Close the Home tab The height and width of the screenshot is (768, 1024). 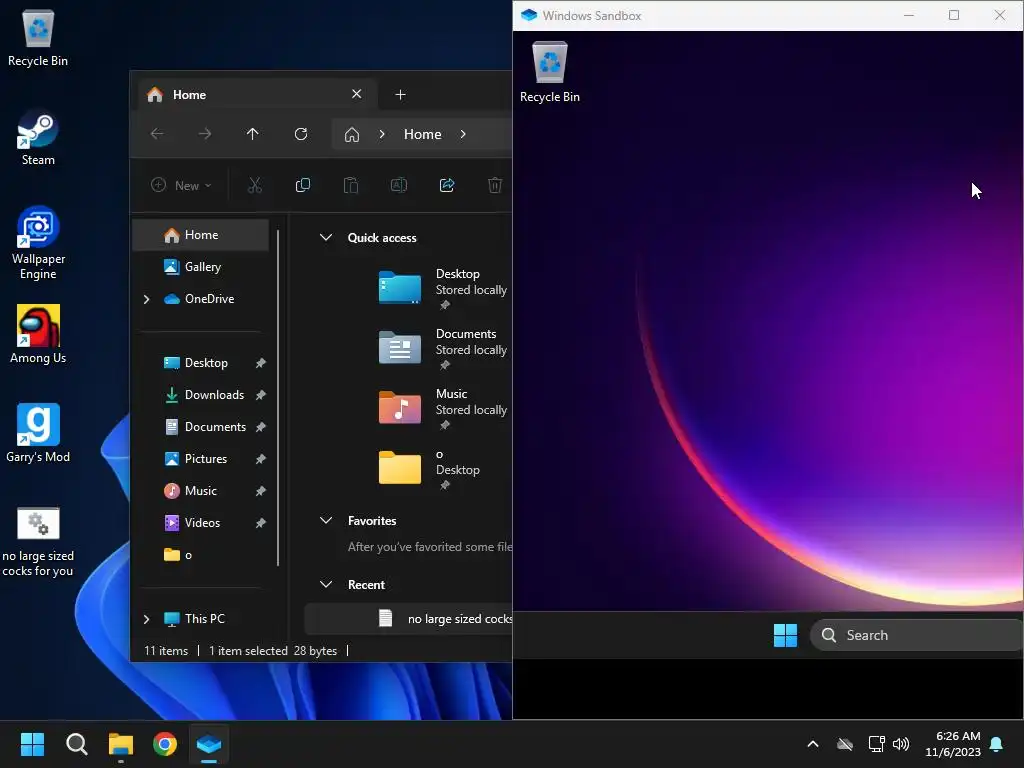(x=357, y=94)
